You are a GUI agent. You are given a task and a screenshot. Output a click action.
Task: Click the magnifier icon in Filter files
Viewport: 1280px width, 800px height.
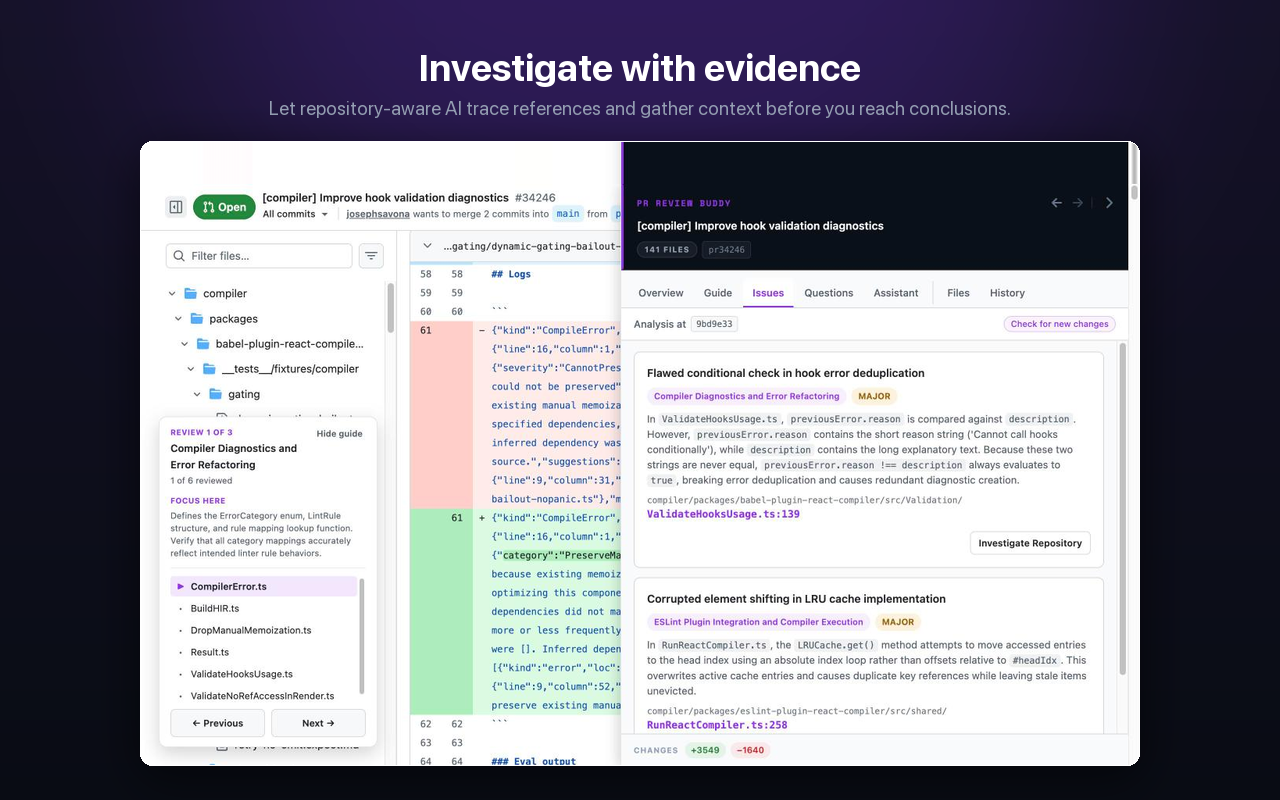tap(179, 256)
